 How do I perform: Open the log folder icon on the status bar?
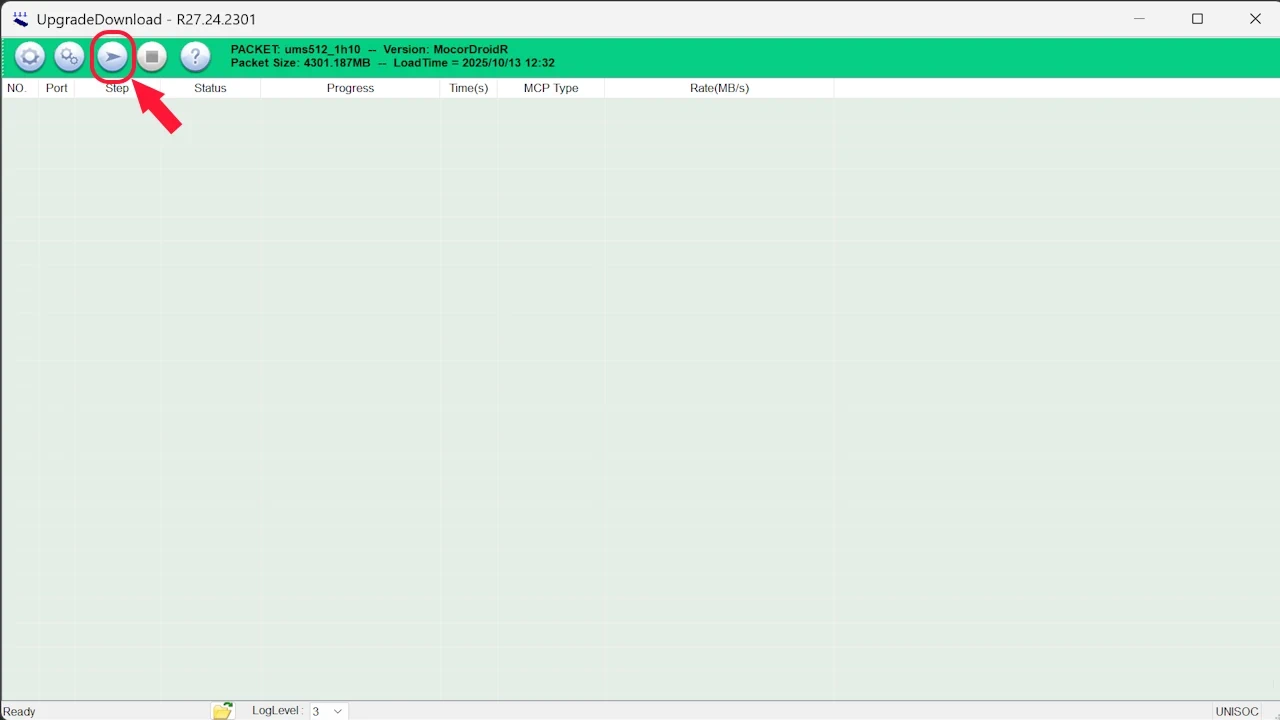(222, 710)
